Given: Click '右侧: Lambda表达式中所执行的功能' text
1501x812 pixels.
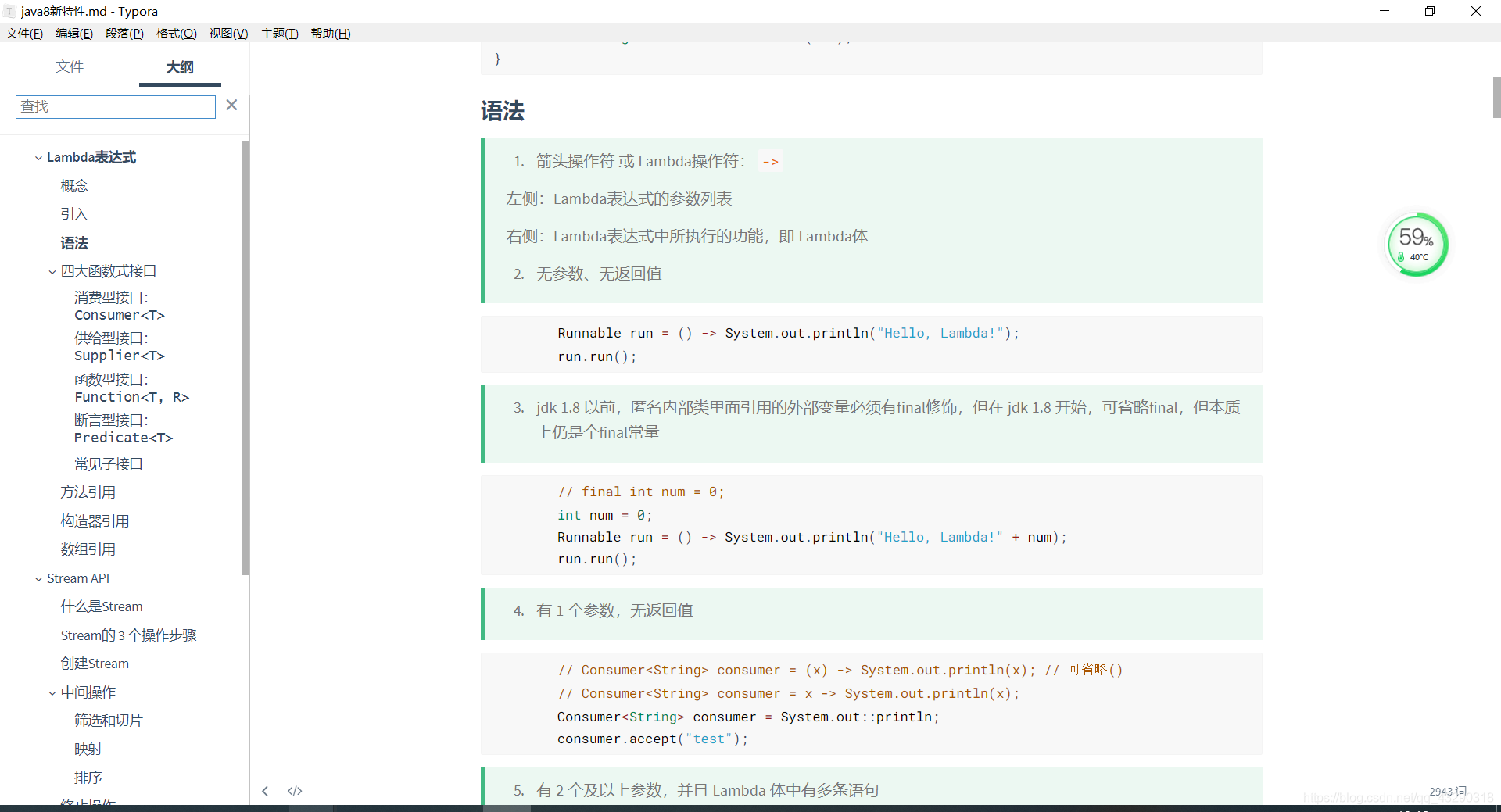Looking at the screenshot, I should click(x=636, y=236).
